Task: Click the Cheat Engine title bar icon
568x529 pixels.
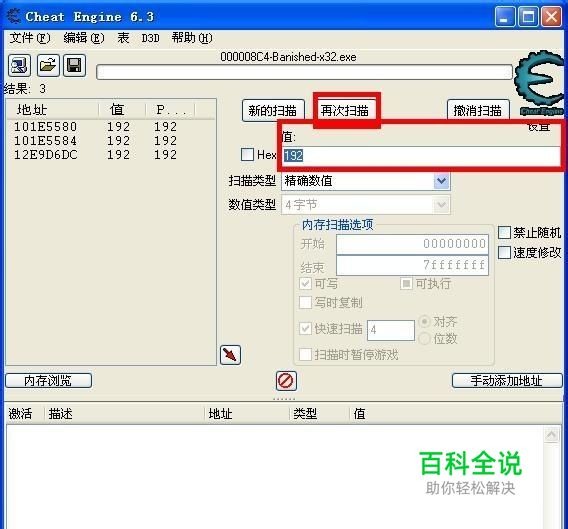Action: point(14,16)
